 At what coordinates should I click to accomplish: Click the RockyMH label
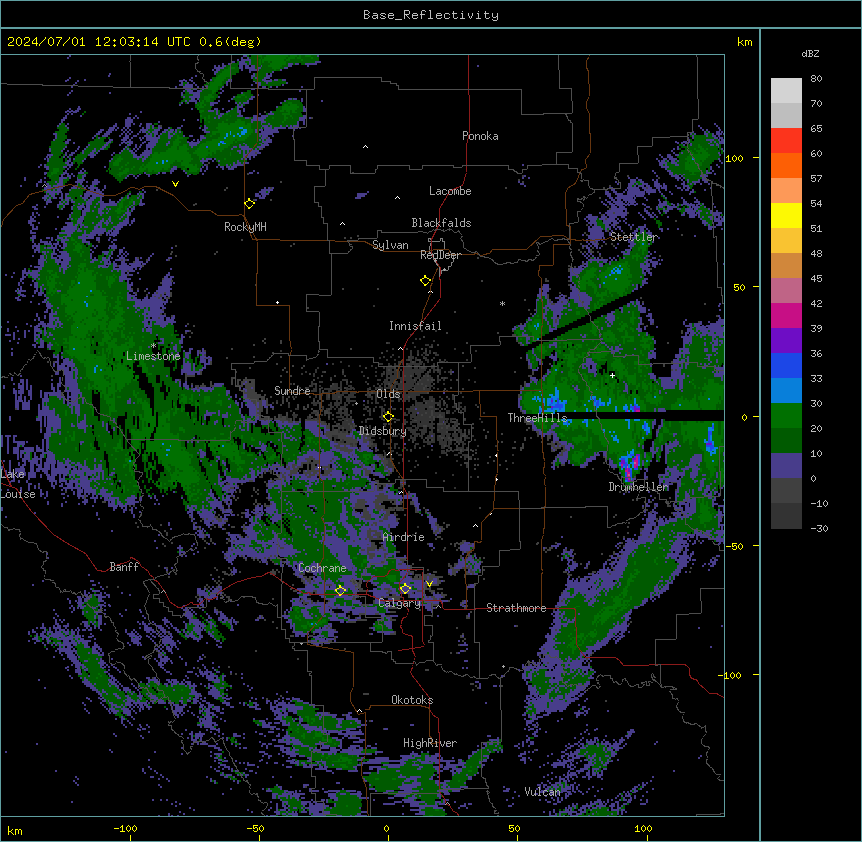(x=245, y=227)
